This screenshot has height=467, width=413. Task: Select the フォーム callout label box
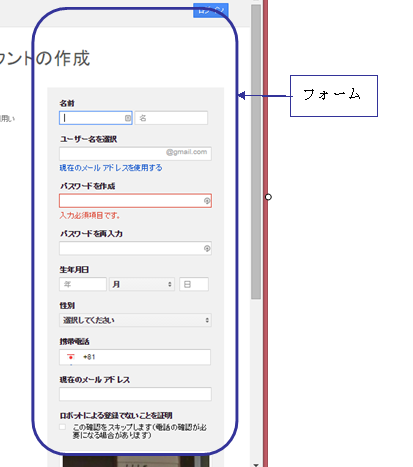click(334, 96)
